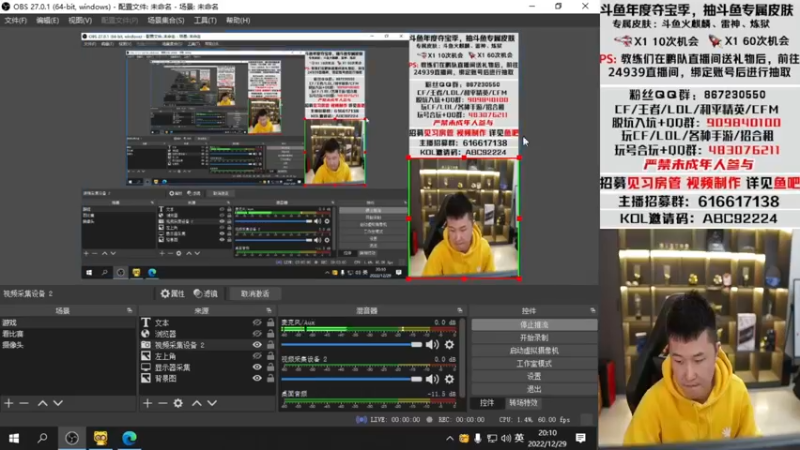Lock the 背景图 source
This screenshot has height=450, width=800.
(270, 379)
